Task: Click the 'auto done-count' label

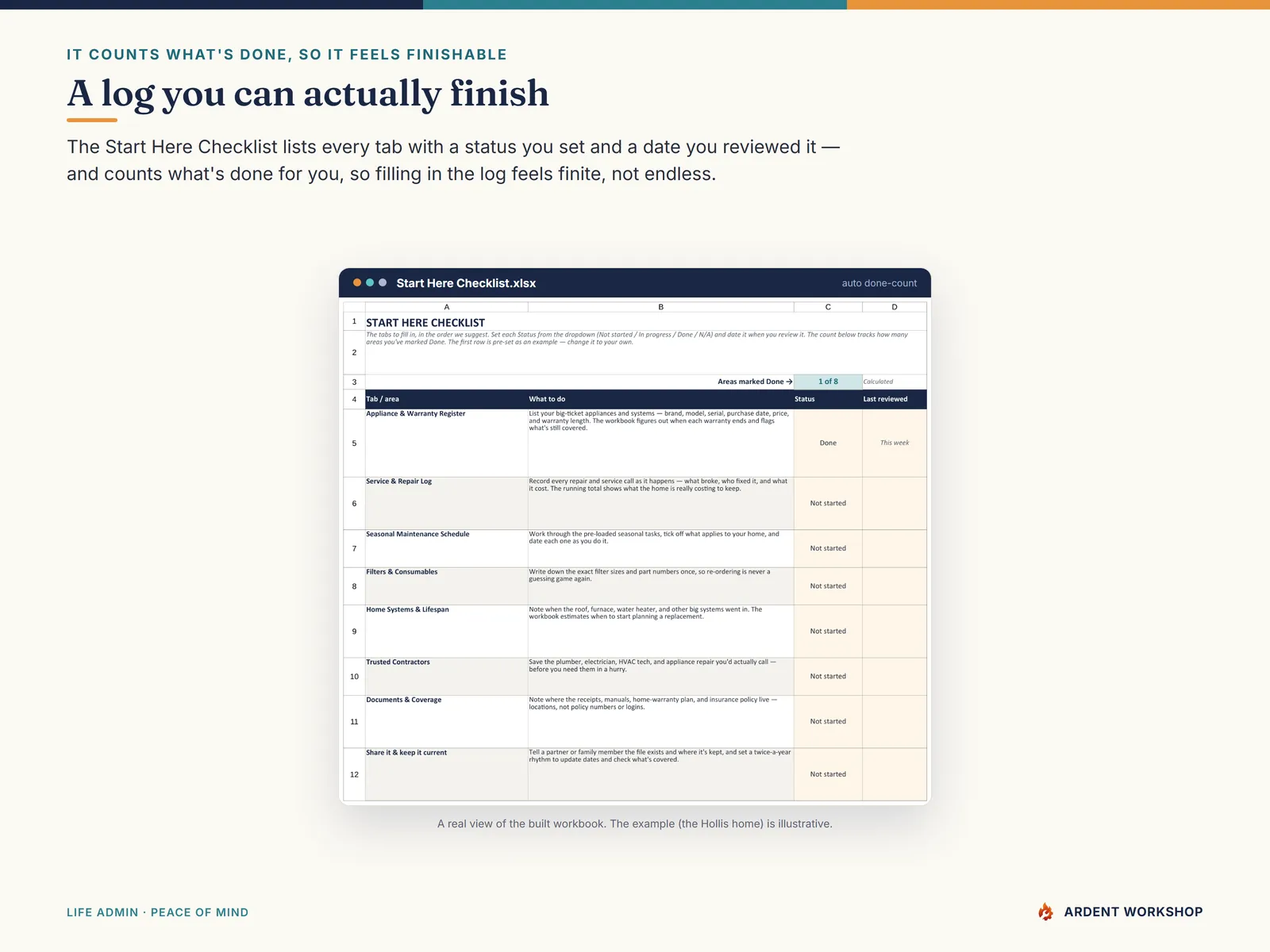Action: pyautogui.click(x=879, y=283)
